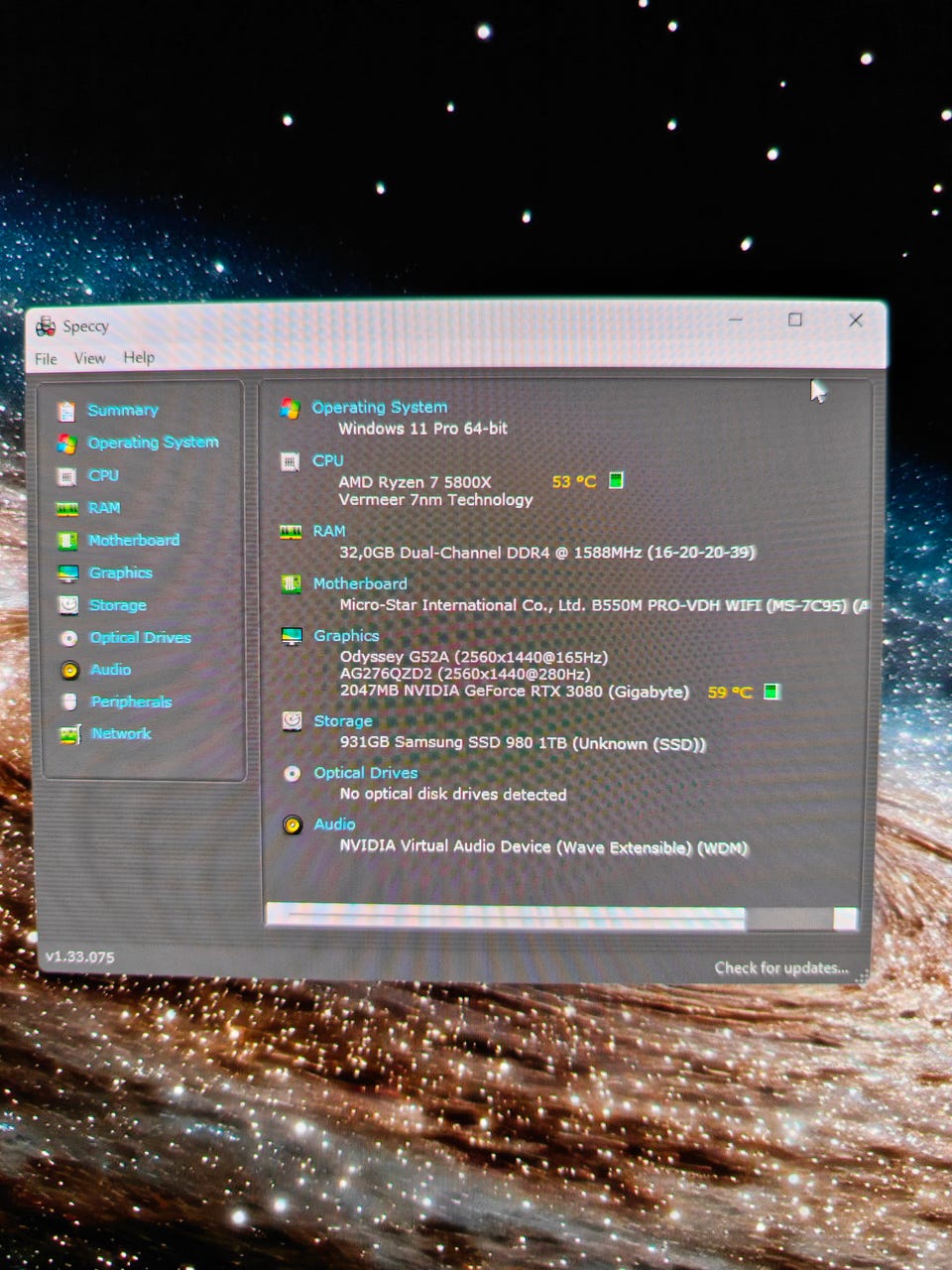Click the optical disc icon in summary pane
The image size is (952, 1270).
pyautogui.click(x=292, y=773)
